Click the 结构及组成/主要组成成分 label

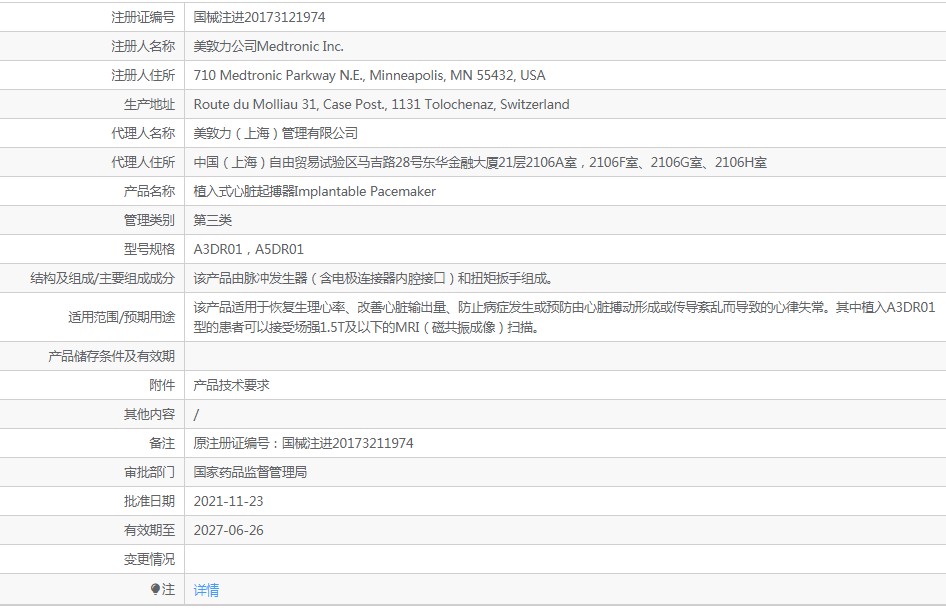tap(103, 278)
